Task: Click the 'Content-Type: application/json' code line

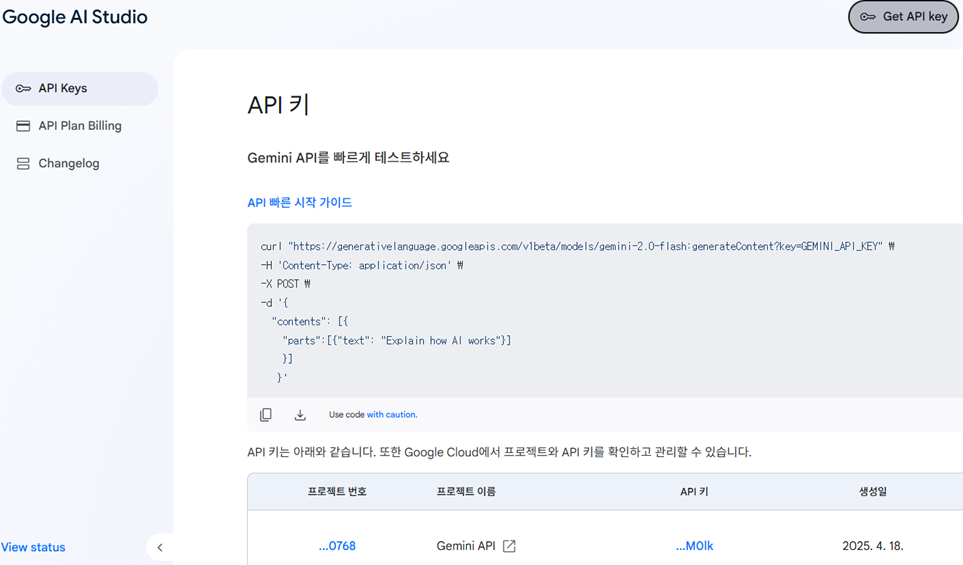Action: pyautogui.click(x=362, y=265)
